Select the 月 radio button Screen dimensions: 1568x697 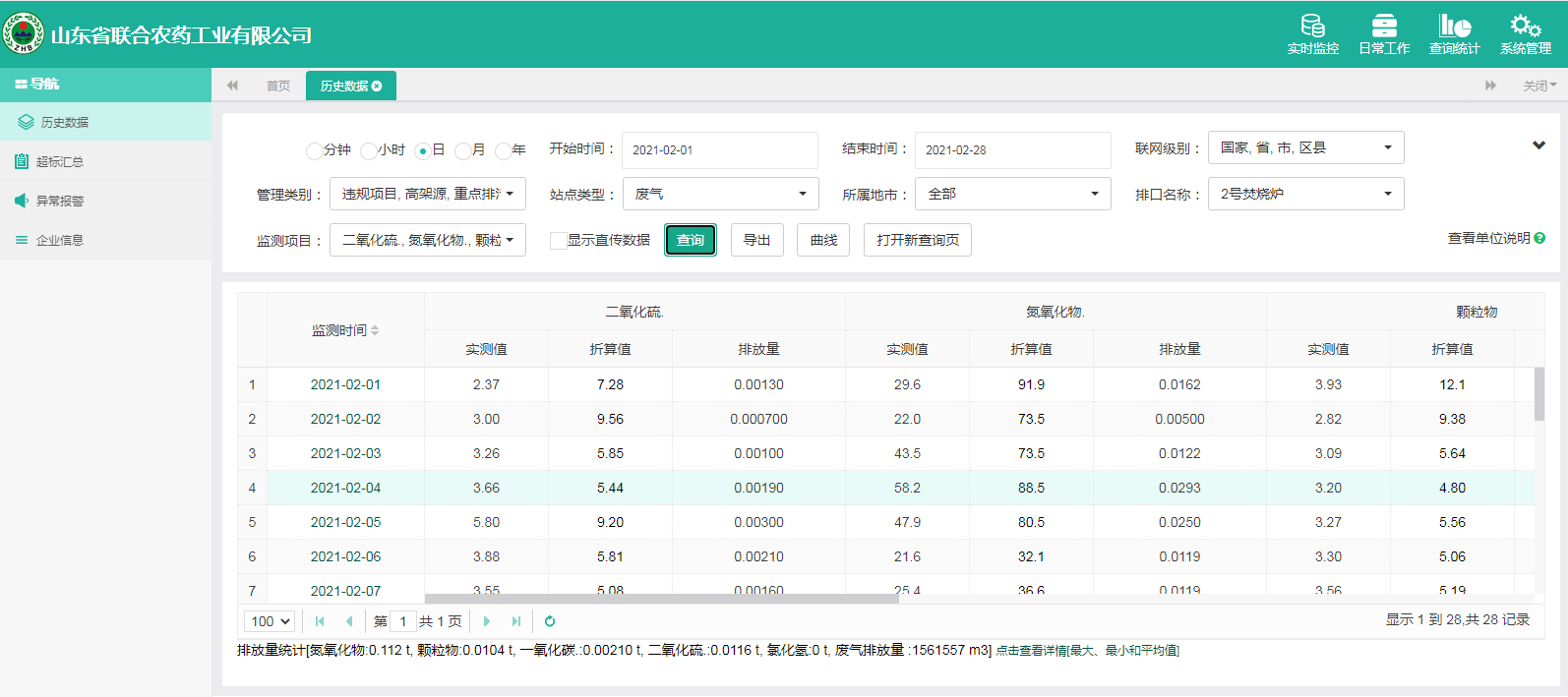[462, 150]
